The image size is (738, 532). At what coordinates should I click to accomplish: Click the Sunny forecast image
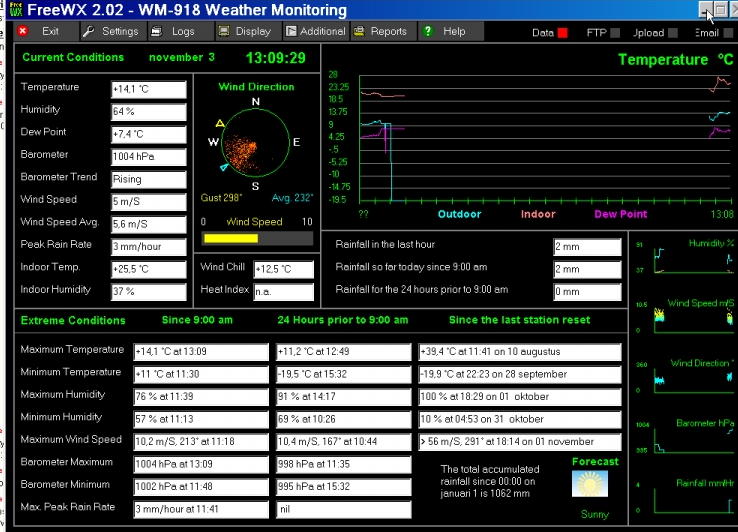(590, 484)
